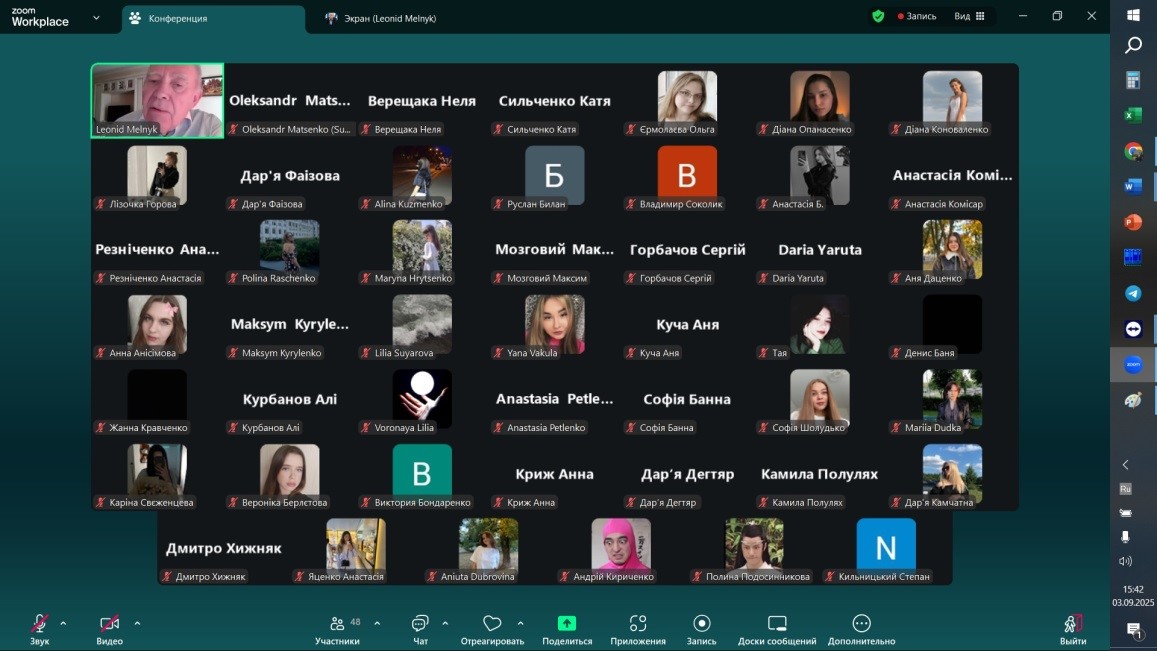This screenshot has height=651, width=1157.
Task: Expand the arrow next to Участники
Action: (x=377, y=623)
